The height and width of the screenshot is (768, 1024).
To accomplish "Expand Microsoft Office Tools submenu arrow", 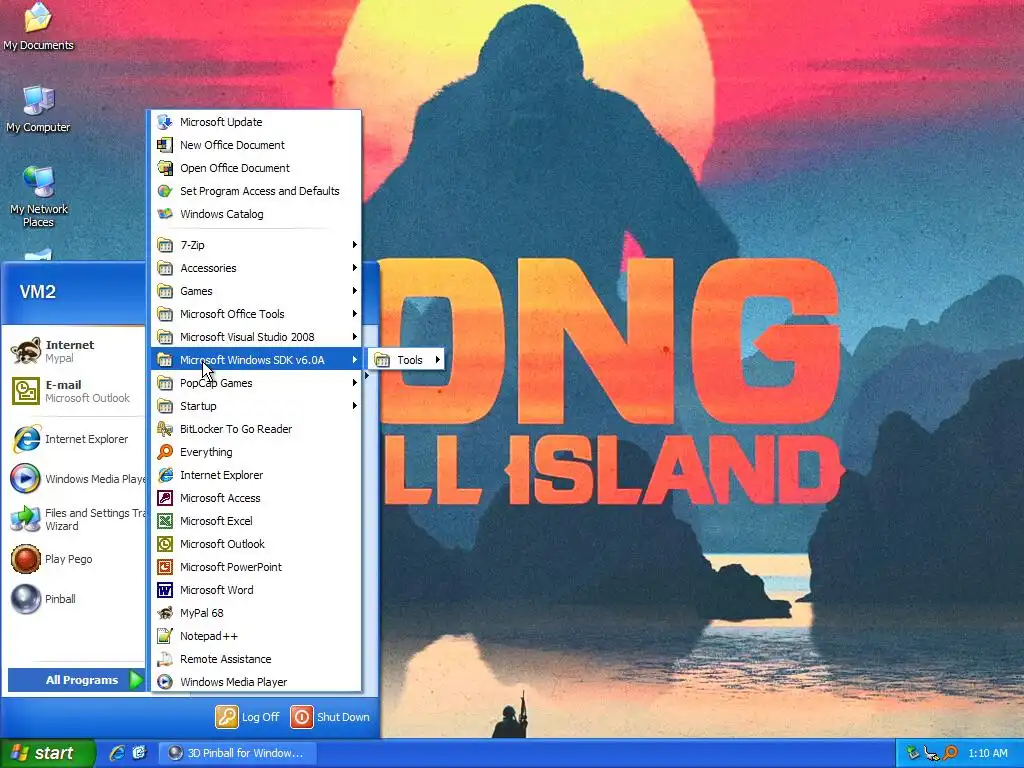I will pos(354,314).
